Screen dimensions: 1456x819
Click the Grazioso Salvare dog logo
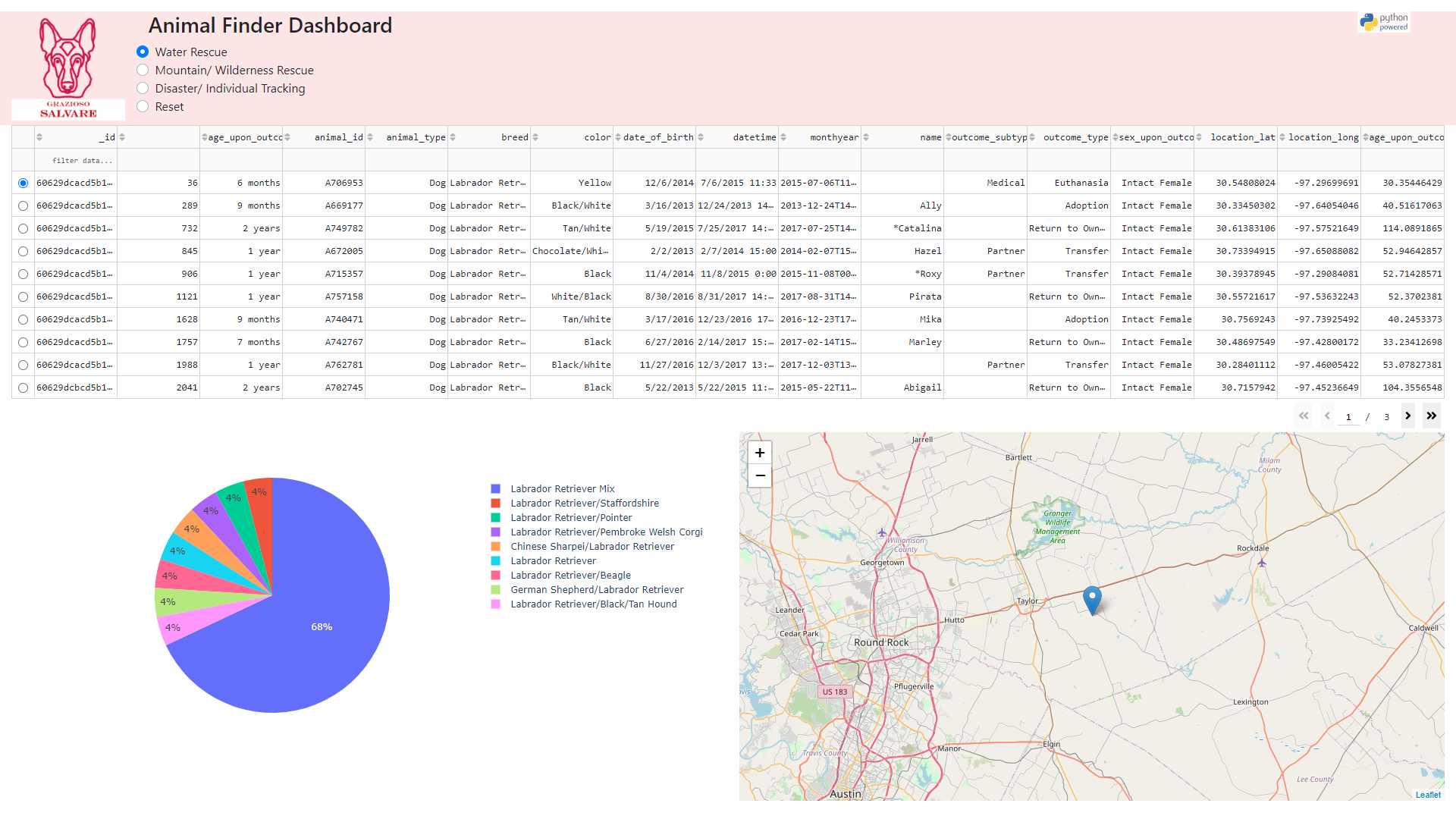click(68, 68)
